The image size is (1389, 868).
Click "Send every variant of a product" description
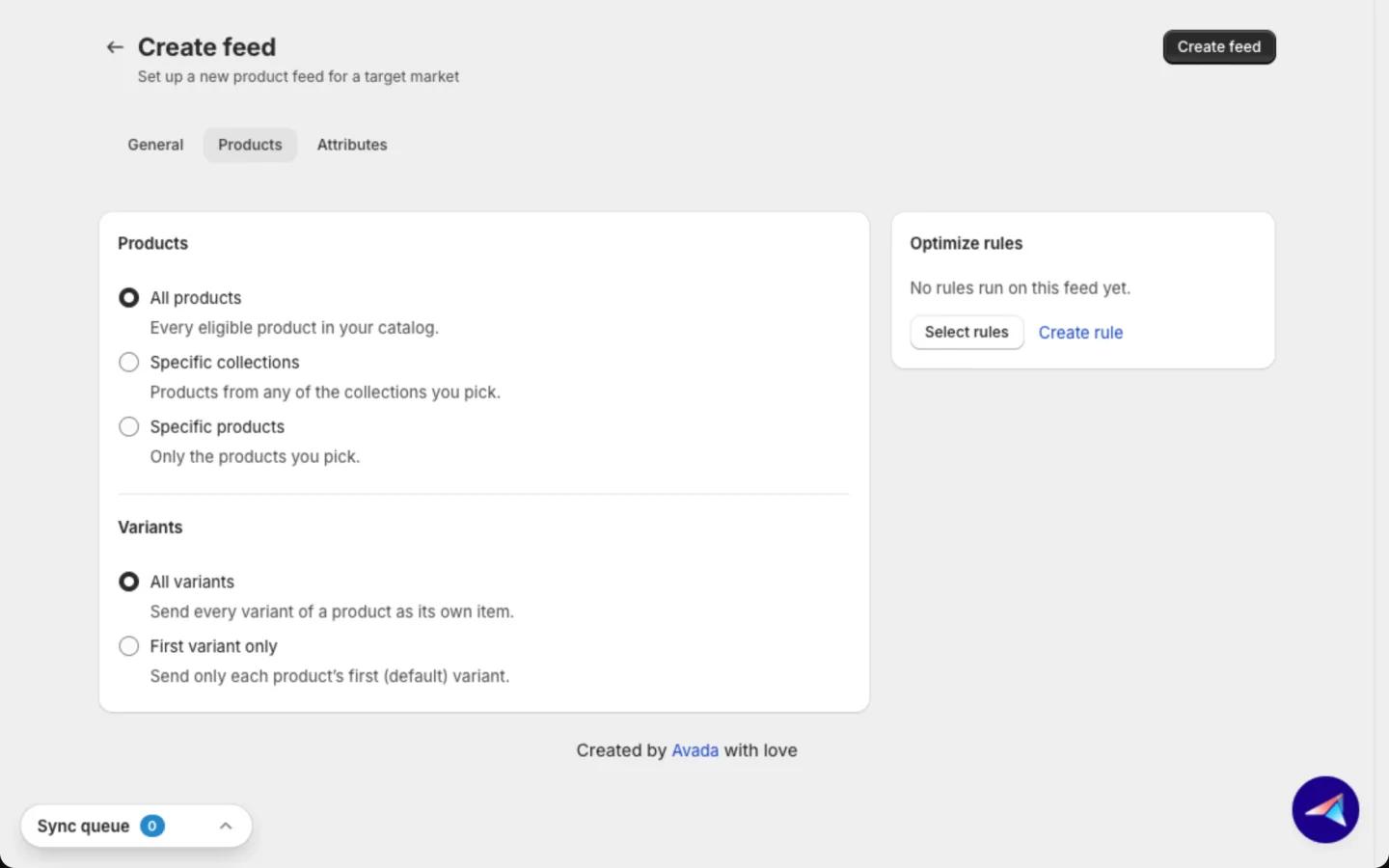pyautogui.click(x=332, y=611)
